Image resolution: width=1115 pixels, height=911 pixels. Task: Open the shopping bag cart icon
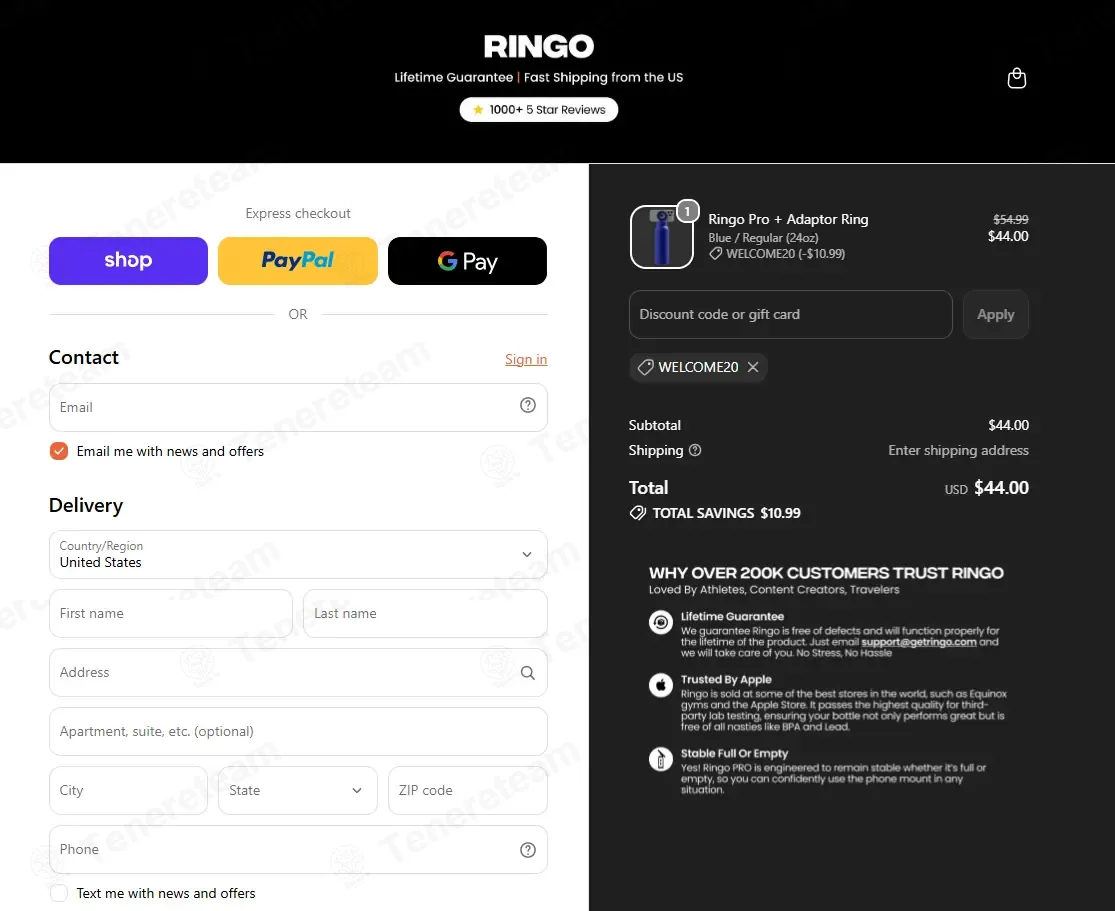point(1017,78)
